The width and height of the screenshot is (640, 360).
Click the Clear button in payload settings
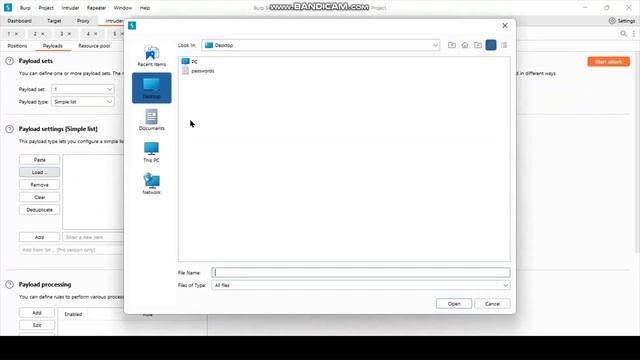point(40,197)
